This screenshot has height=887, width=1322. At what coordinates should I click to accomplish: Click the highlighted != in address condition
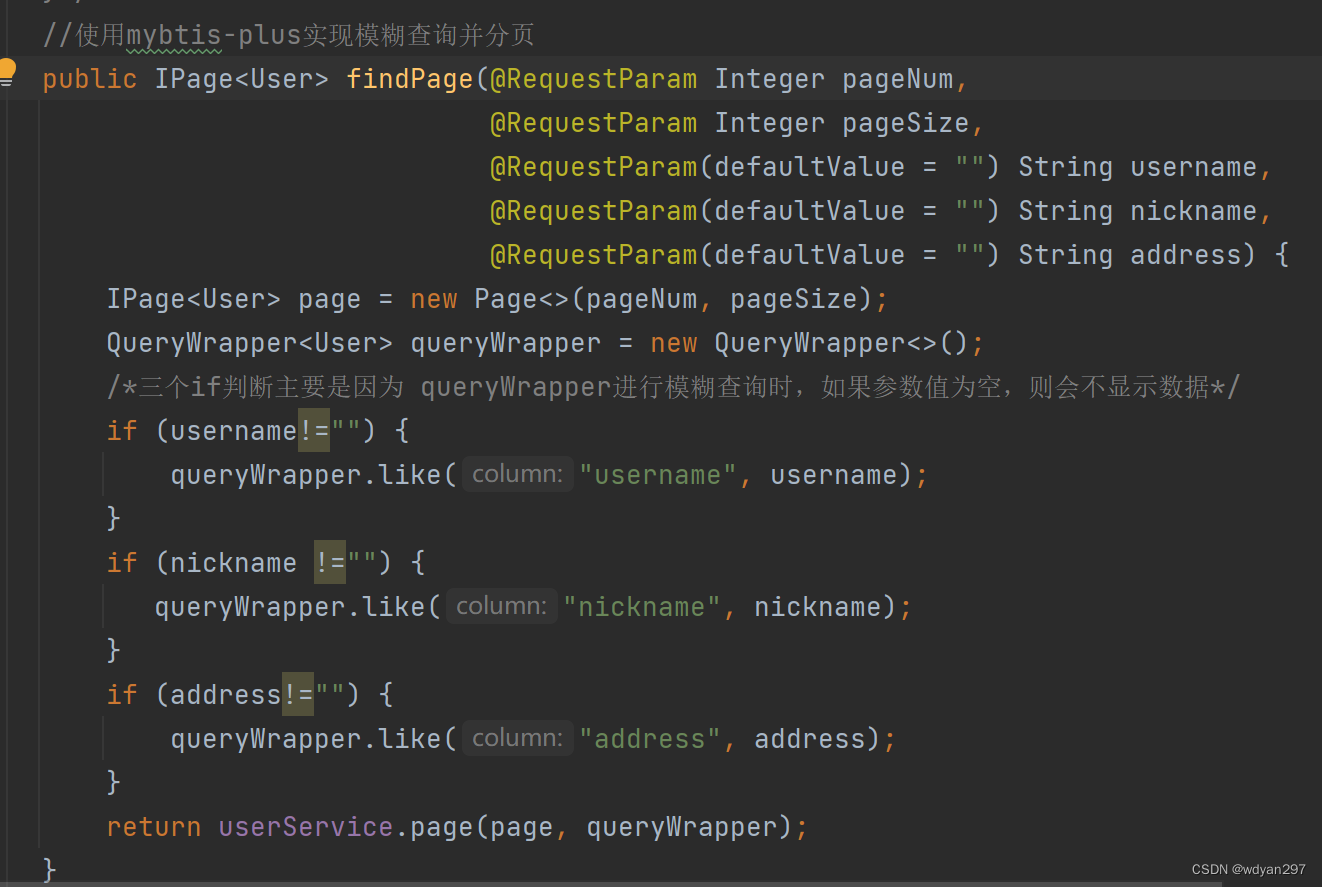(298, 695)
